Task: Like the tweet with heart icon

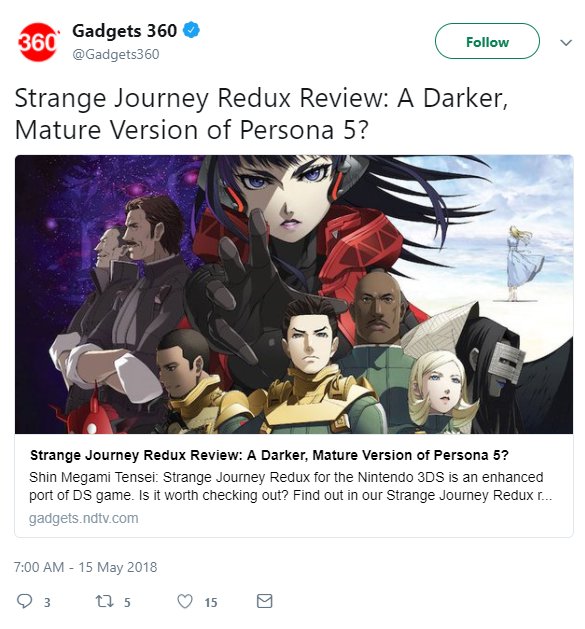Action: click(x=185, y=601)
